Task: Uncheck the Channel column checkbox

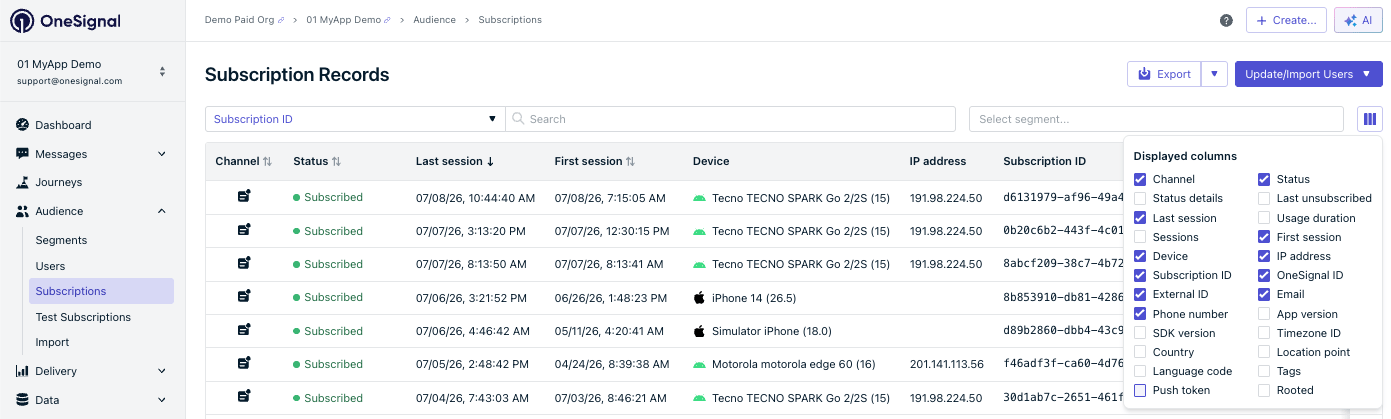Action: point(1140,179)
